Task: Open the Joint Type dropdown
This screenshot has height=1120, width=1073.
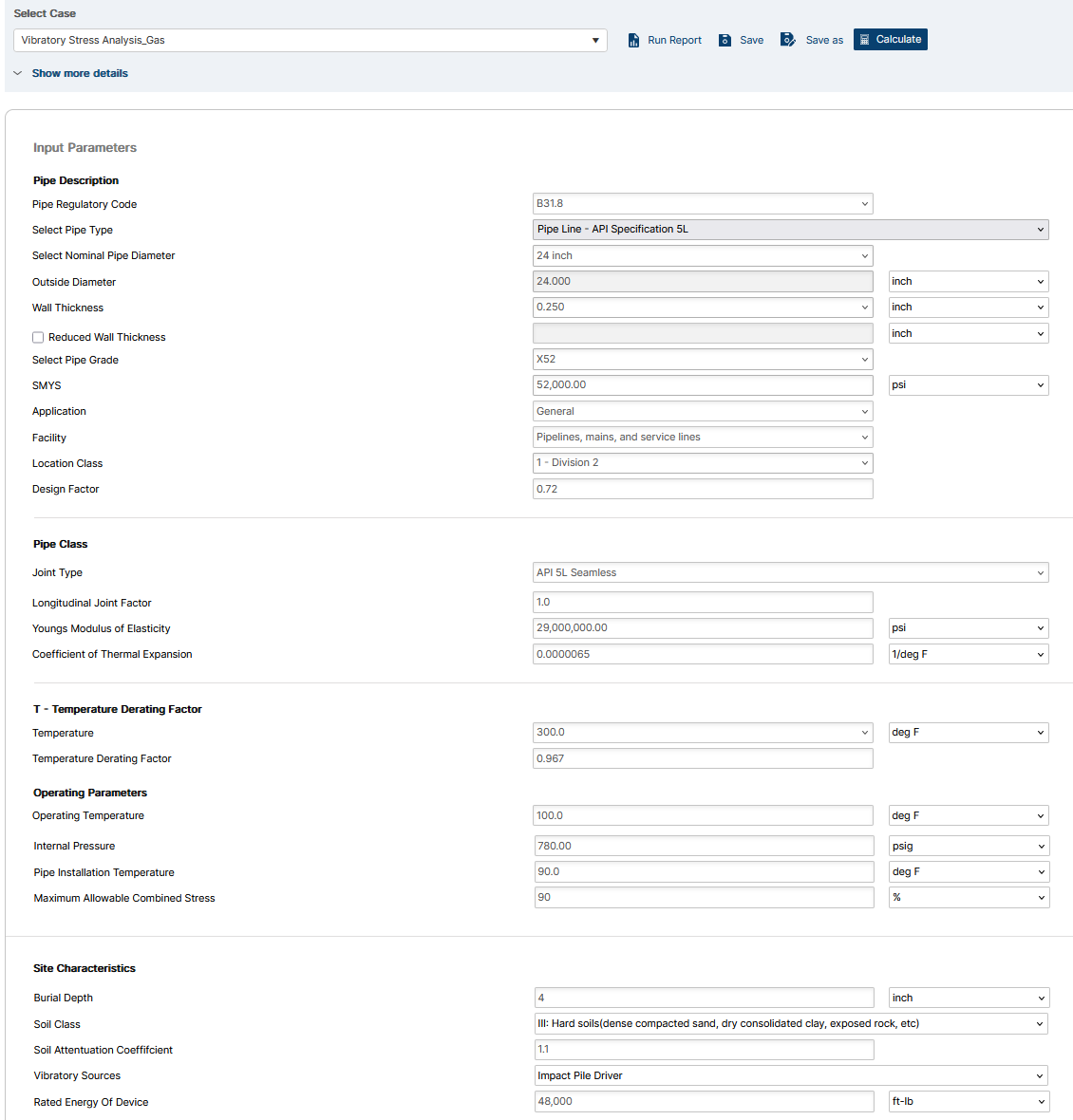Action: click(x=790, y=572)
